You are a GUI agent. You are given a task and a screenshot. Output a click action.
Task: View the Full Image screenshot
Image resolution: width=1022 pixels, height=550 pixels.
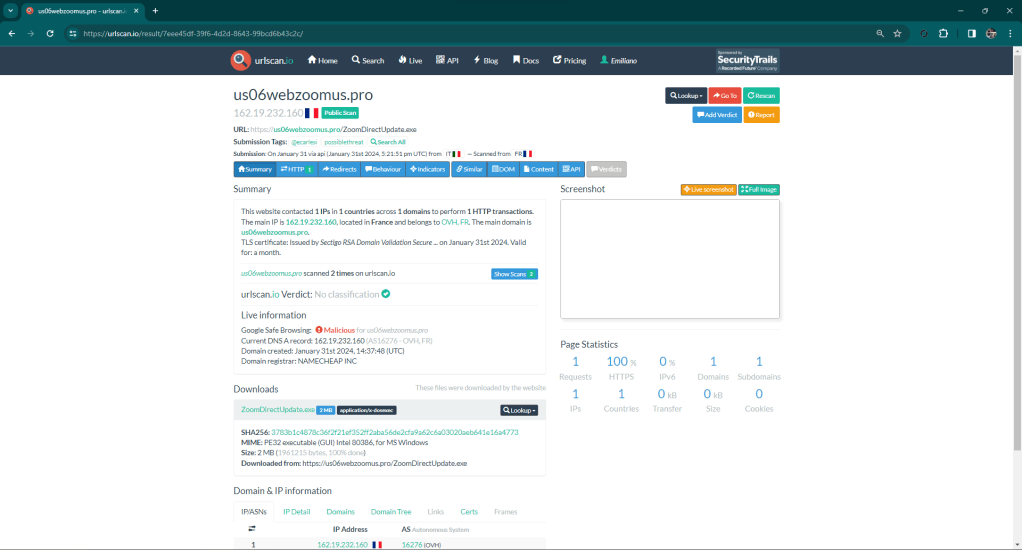pyautogui.click(x=759, y=189)
